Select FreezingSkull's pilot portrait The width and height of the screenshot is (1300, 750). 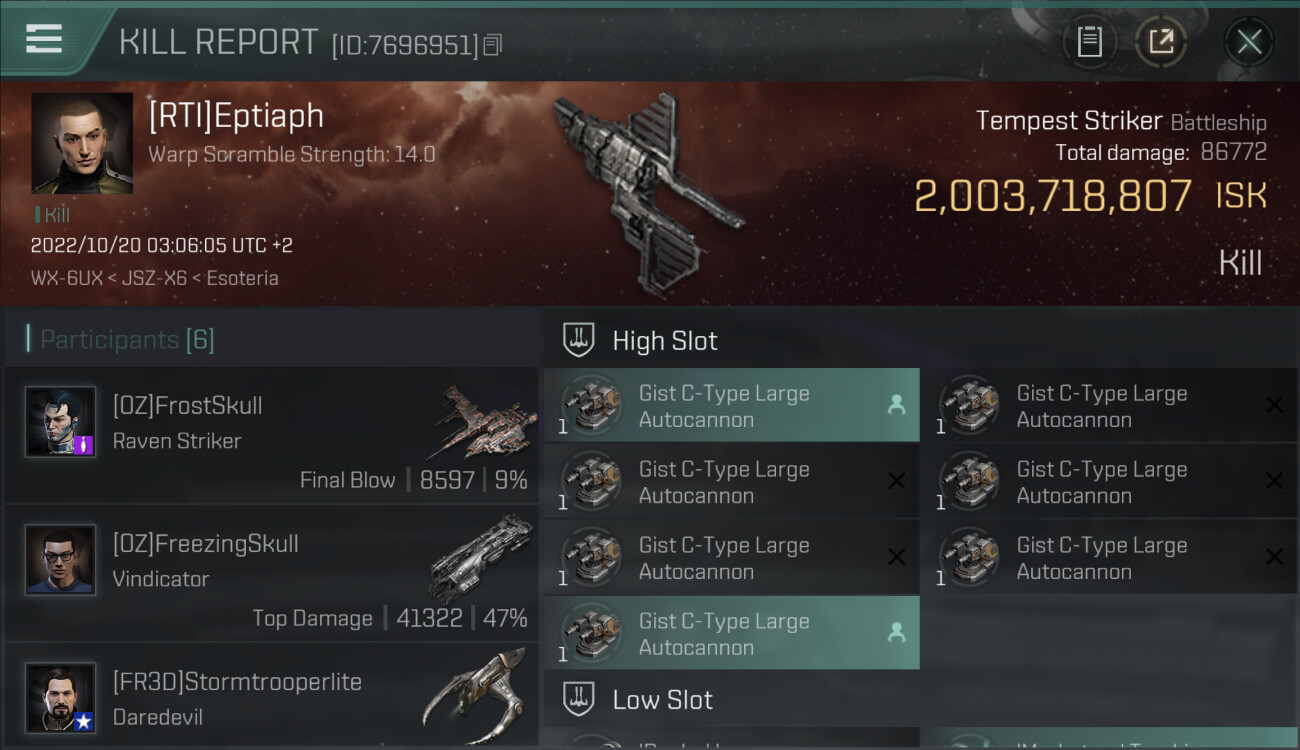[x=60, y=560]
